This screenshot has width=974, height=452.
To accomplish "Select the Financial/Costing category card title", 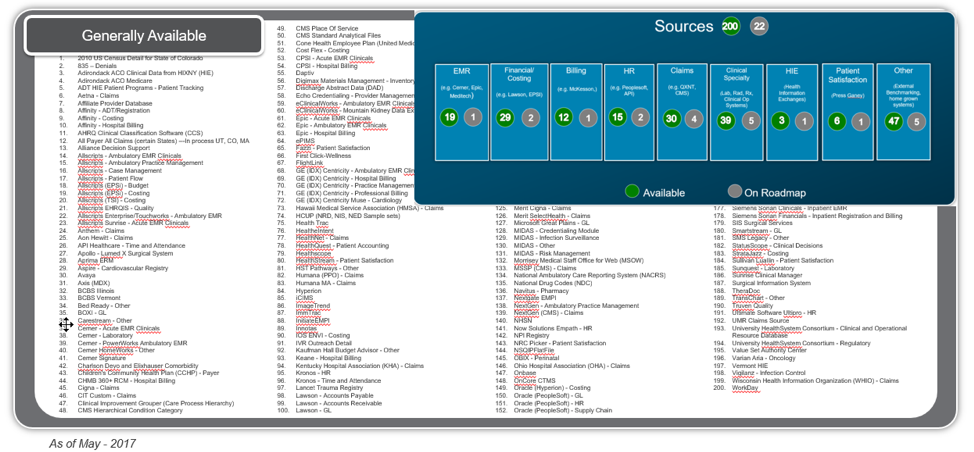I will (x=519, y=75).
